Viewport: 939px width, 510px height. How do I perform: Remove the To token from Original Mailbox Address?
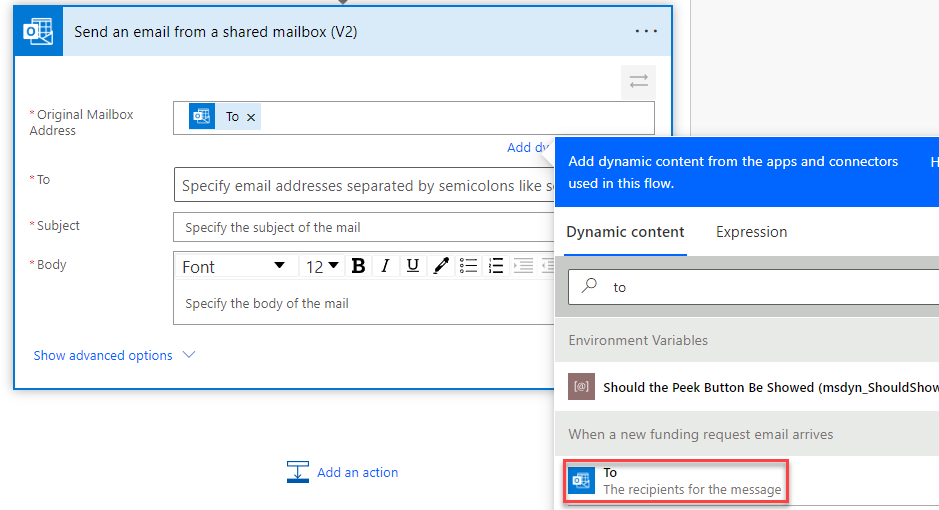(x=251, y=118)
